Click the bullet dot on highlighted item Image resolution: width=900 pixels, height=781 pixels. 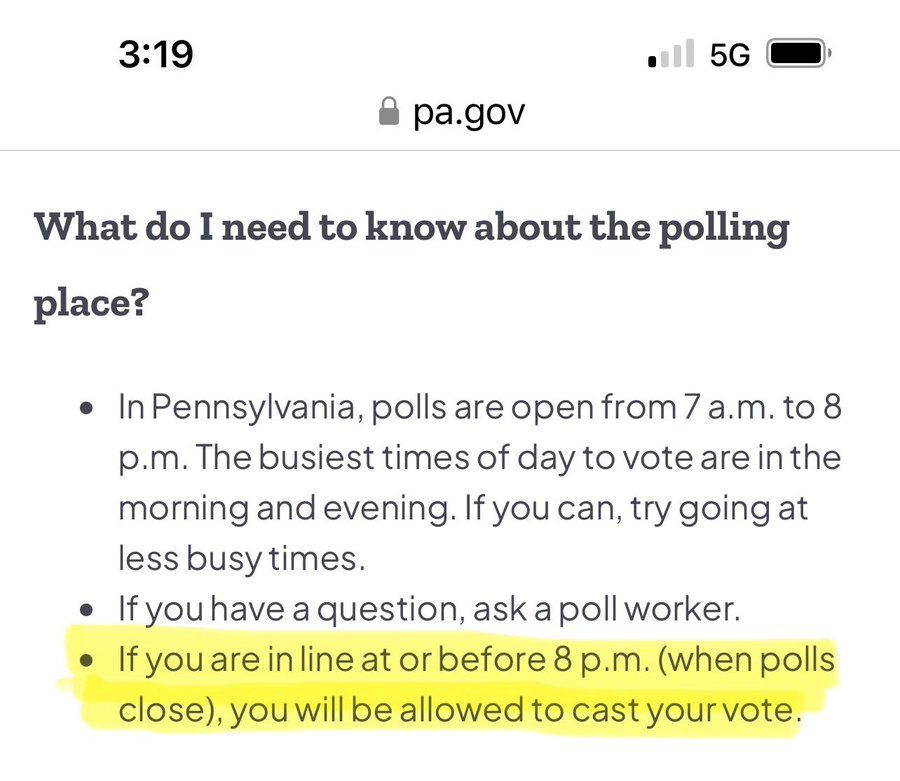tap(88, 662)
